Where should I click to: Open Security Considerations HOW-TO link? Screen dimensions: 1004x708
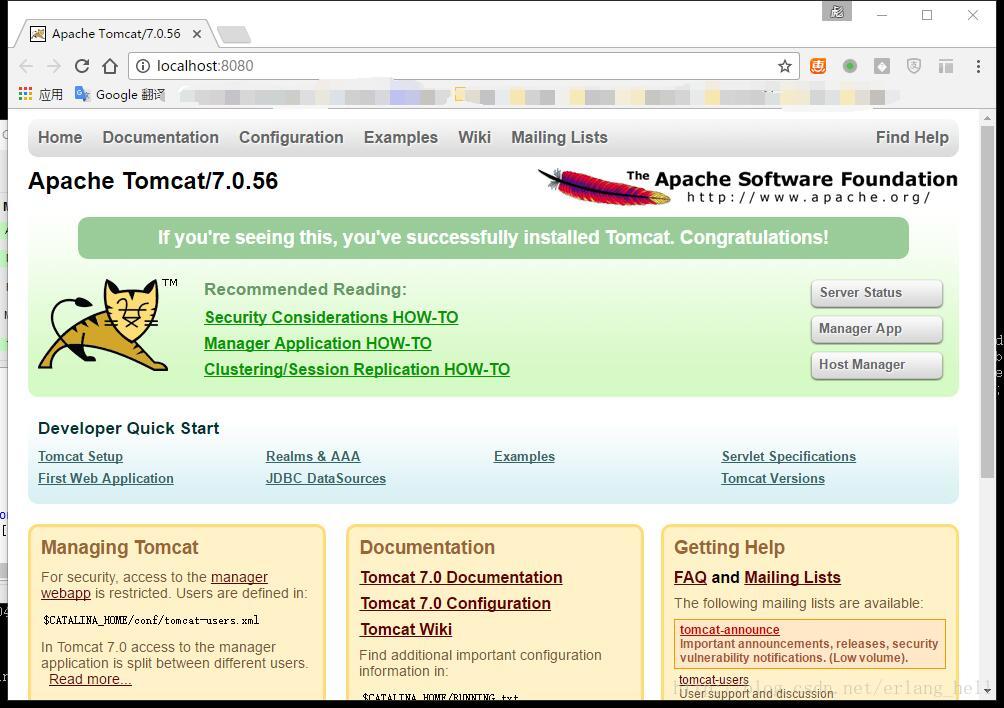click(331, 318)
